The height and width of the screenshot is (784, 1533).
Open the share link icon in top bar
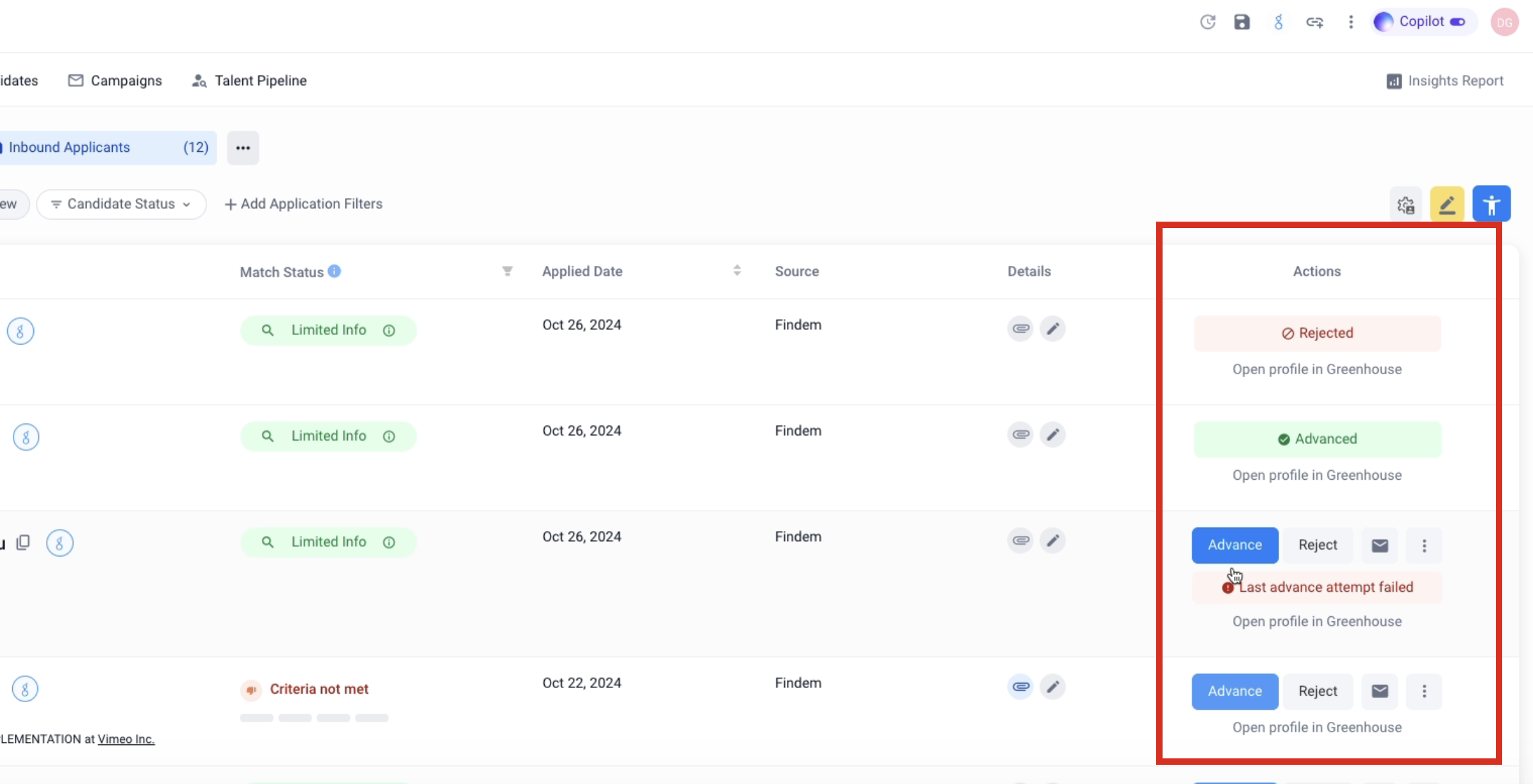pos(1314,22)
